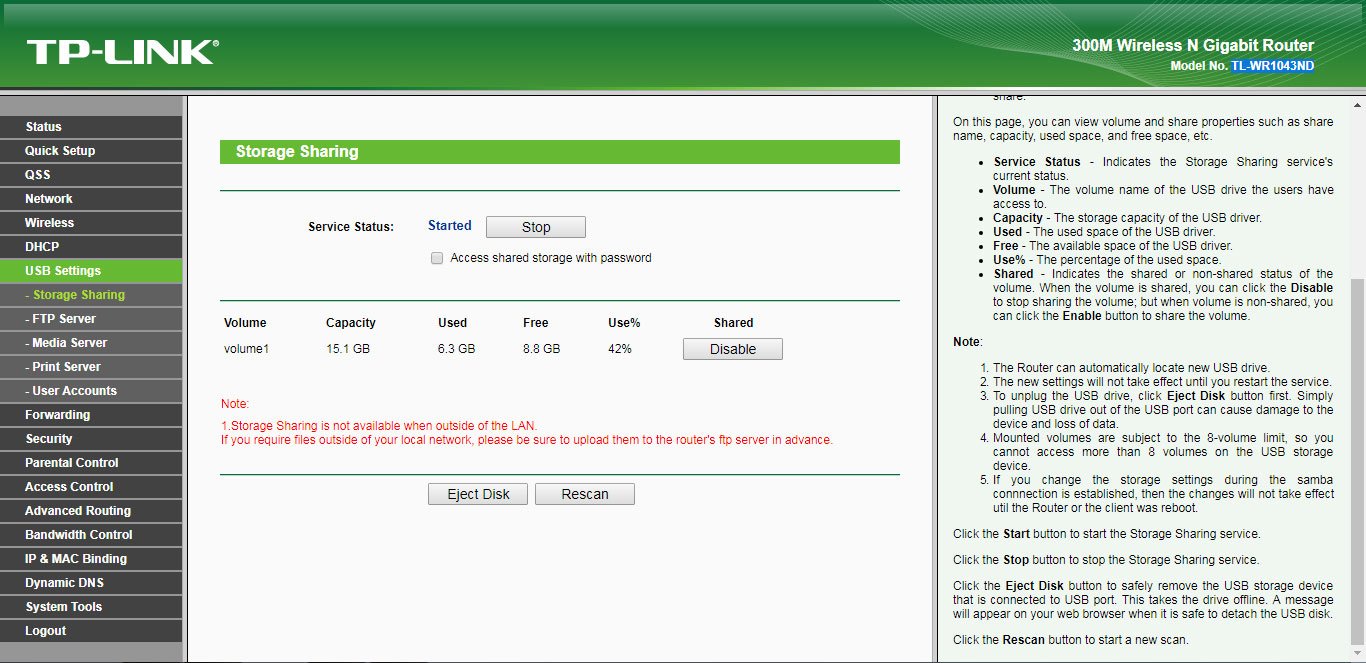Open Print Server submenu
The width and height of the screenshot is (1366, 663).
[x=66, y=367]
